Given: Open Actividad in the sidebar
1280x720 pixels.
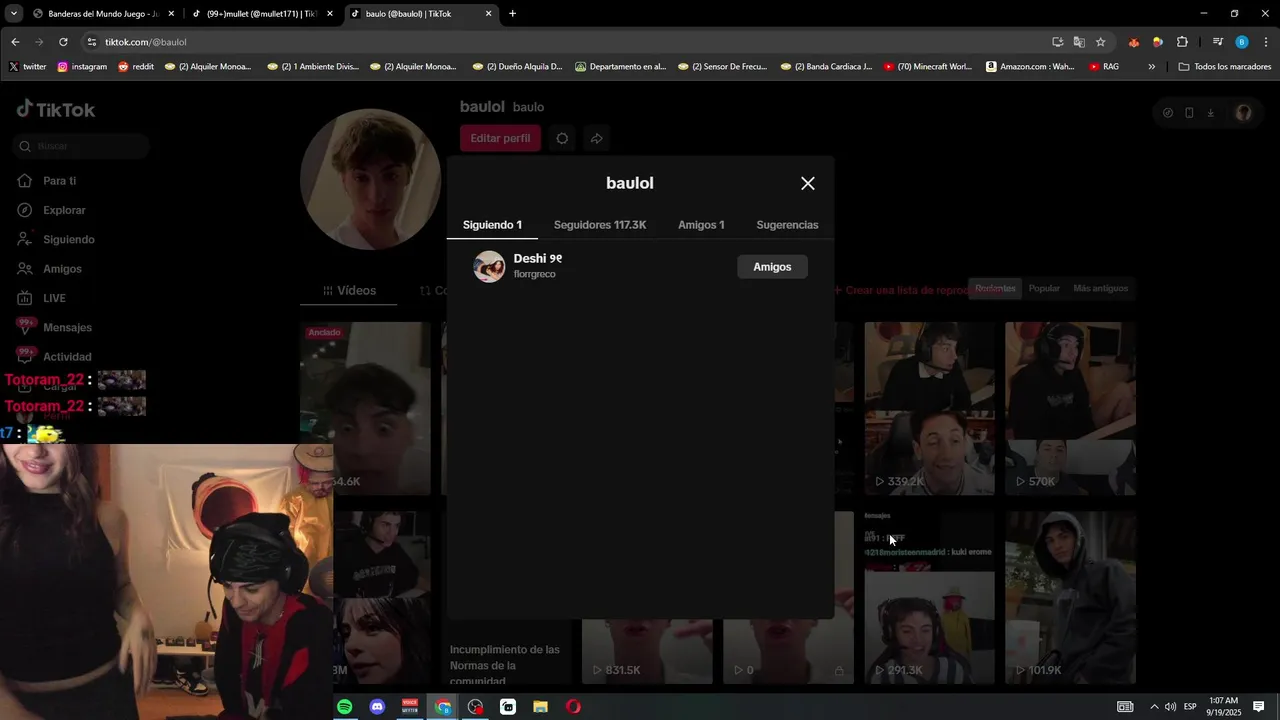Looking at the screenshot, I should click(67, 357).
